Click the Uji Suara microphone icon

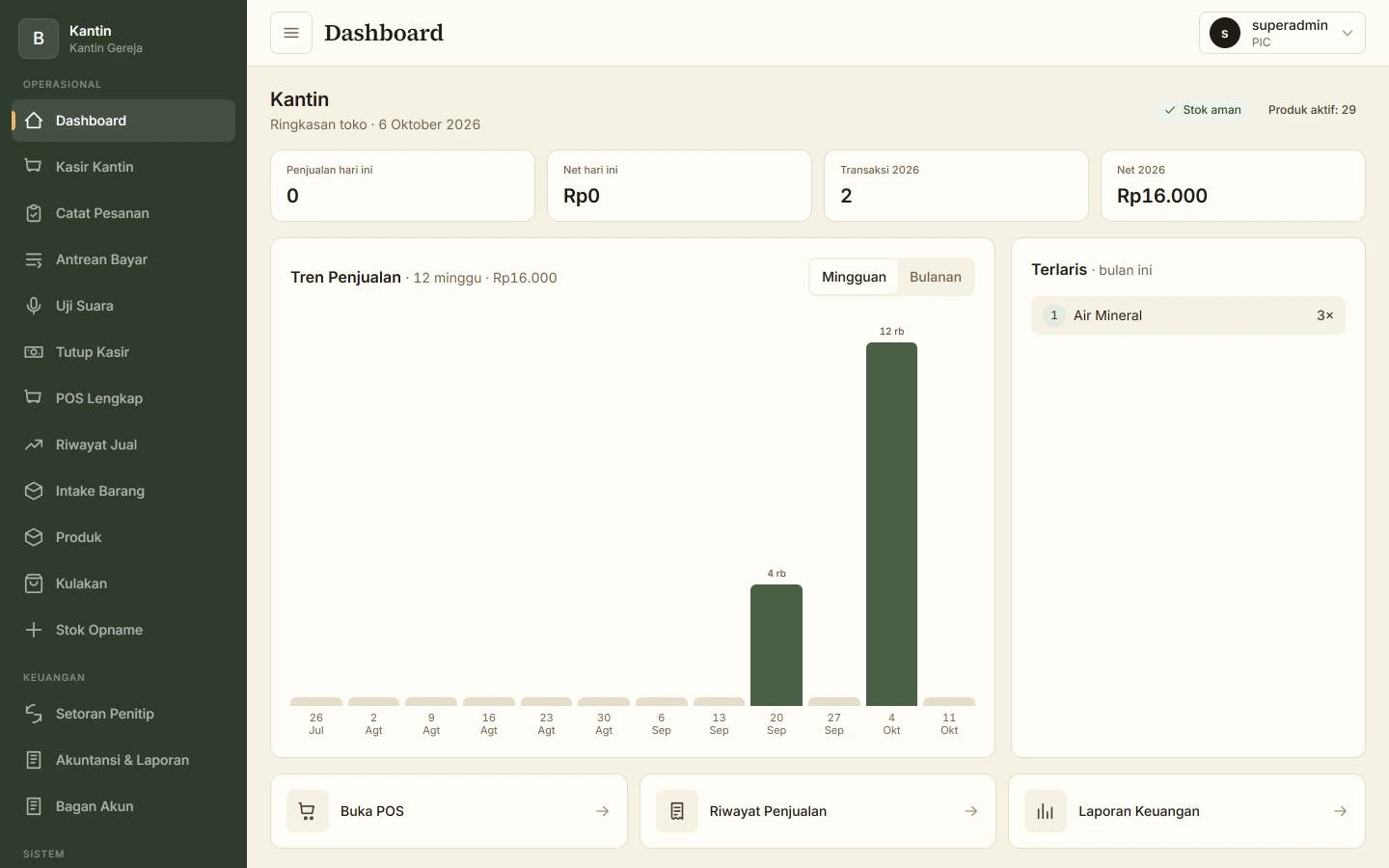34,306
